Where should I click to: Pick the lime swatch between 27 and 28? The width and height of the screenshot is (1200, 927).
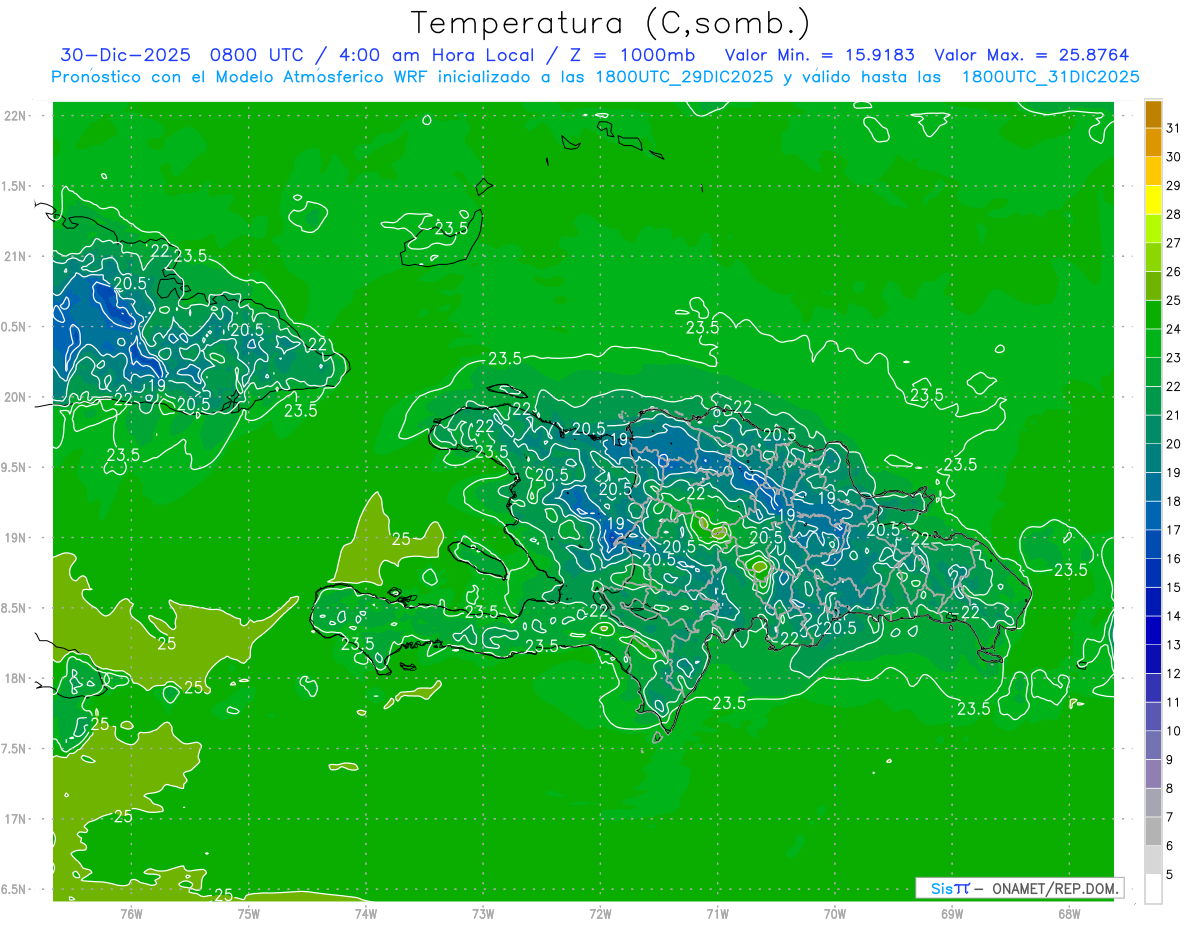[1153, 229]
